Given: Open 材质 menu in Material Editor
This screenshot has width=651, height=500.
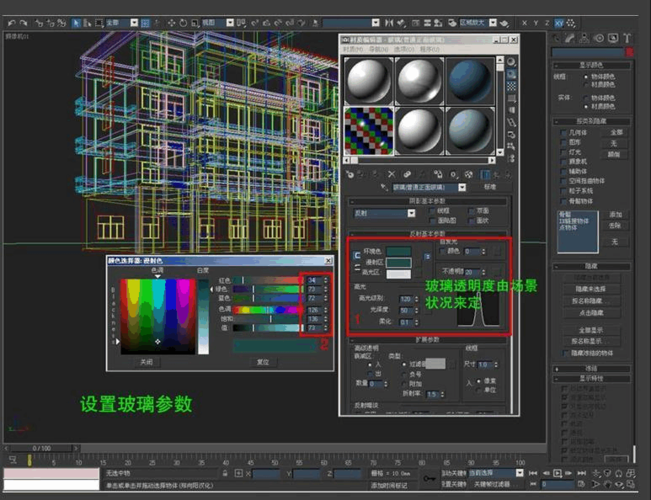Looking at the screenshot, I should (354, 49).
